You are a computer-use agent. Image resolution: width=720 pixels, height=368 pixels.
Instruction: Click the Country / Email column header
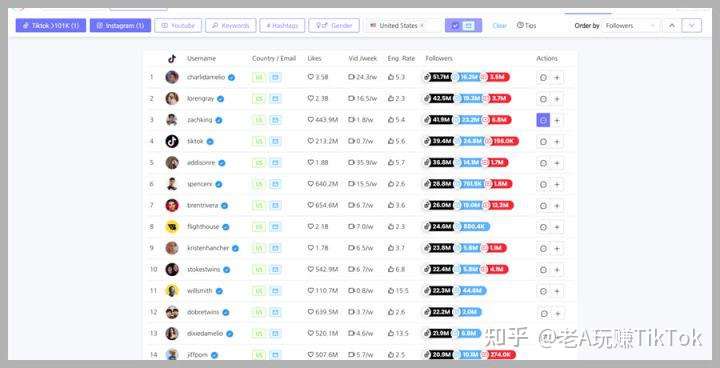click(274, 59)
